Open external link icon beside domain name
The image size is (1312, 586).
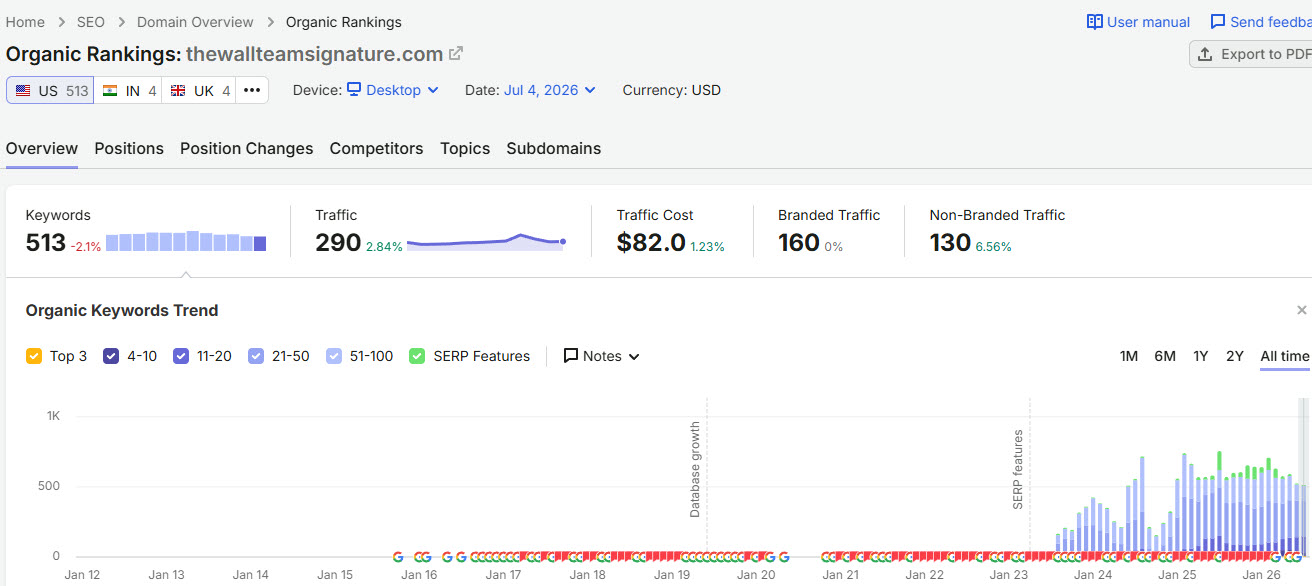456,54
